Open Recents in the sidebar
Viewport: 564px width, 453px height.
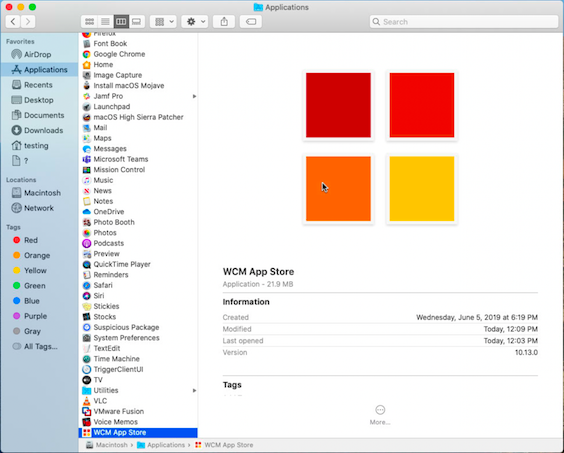(39, 85)
